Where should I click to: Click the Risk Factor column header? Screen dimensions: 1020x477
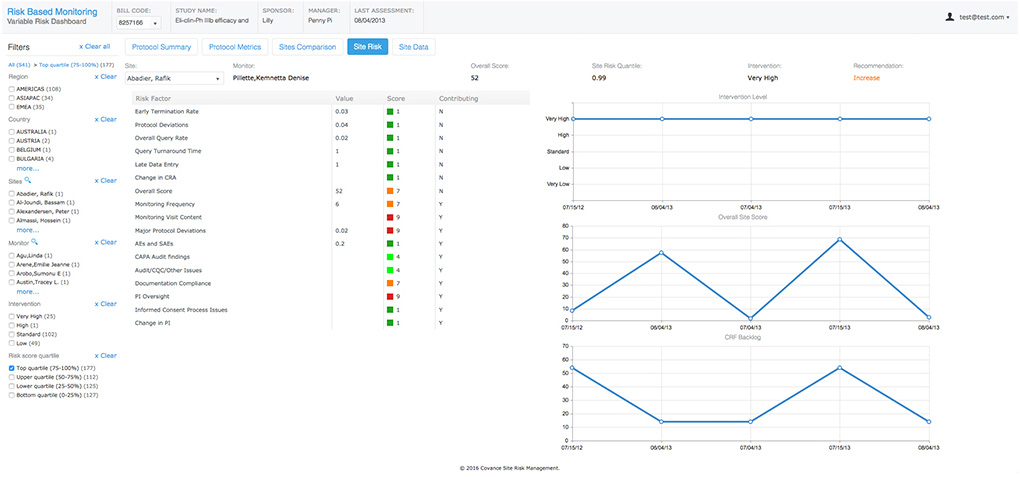click(x=152, y=99)
